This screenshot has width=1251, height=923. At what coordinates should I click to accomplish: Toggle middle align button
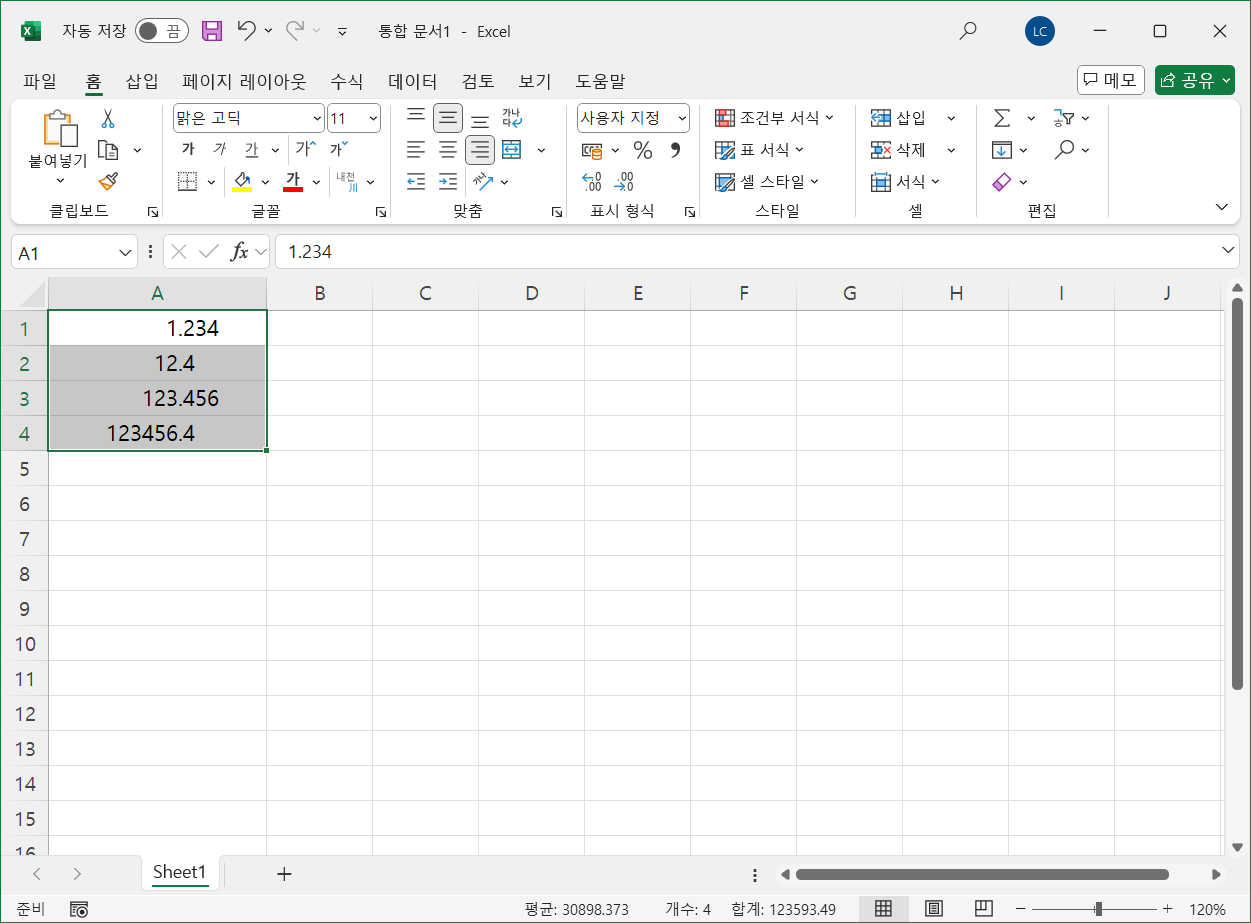point(448,118)
